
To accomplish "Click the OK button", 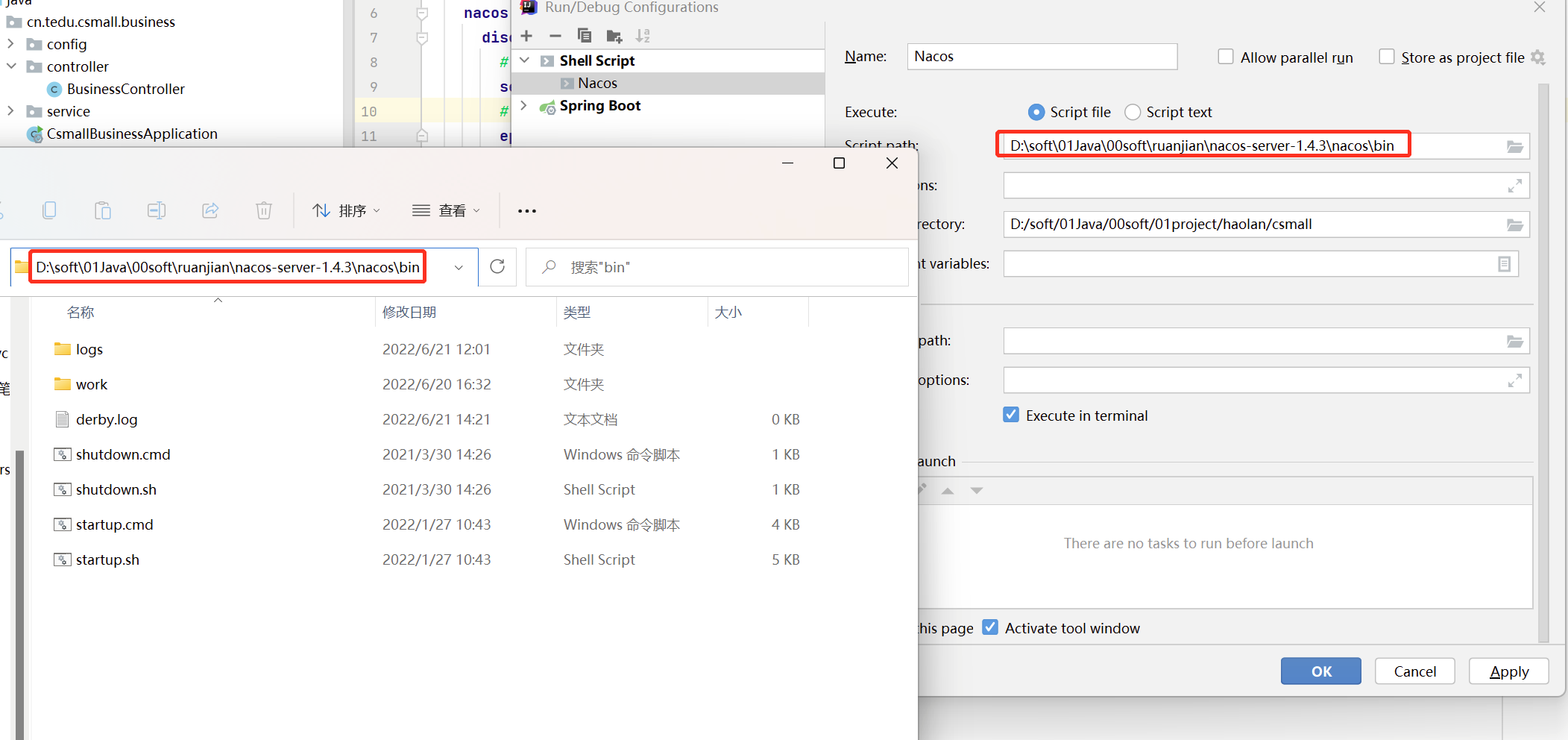I will click(x=1321, y=671).
